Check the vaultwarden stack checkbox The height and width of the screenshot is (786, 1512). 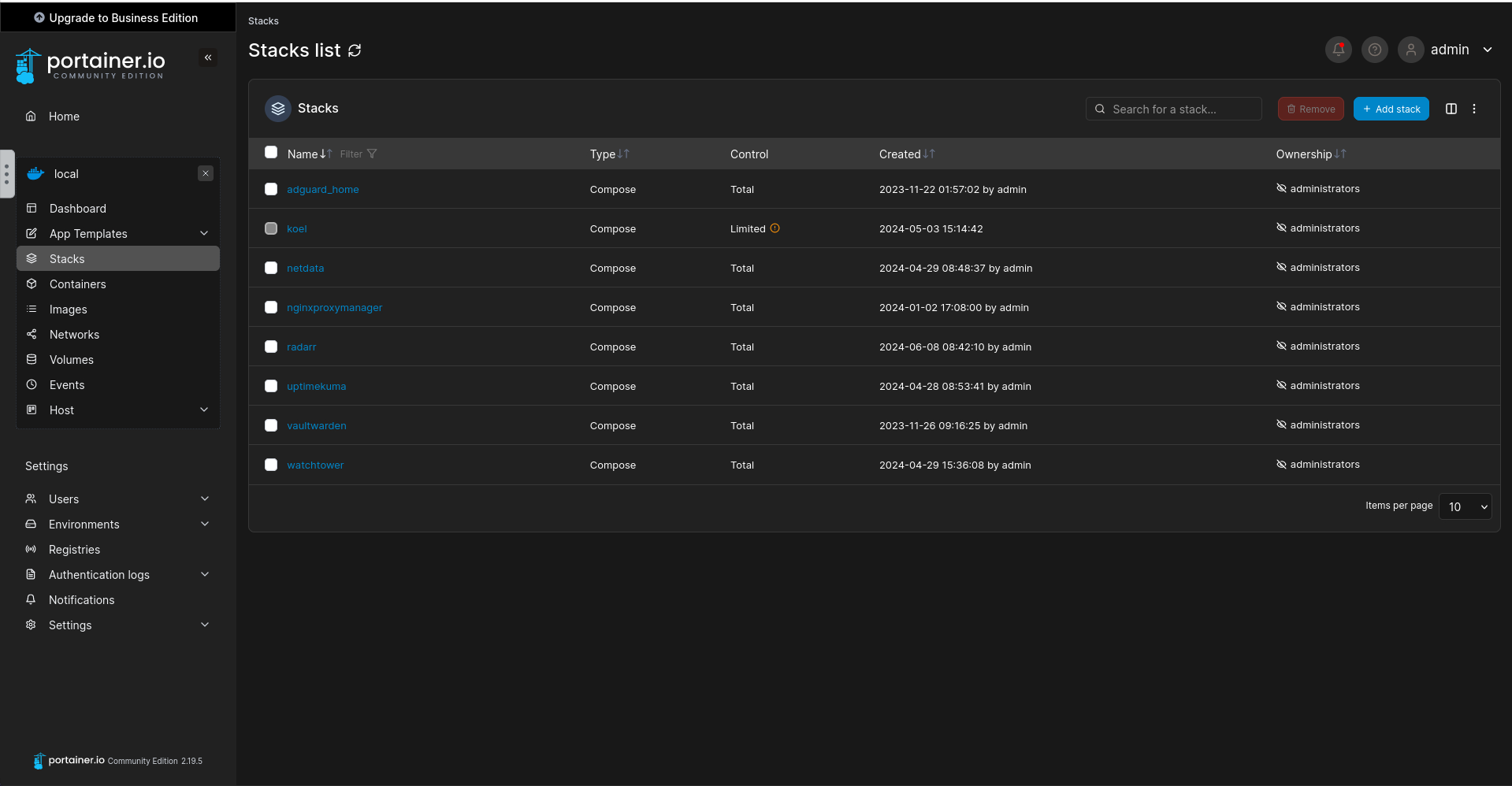tap(271, 425)
